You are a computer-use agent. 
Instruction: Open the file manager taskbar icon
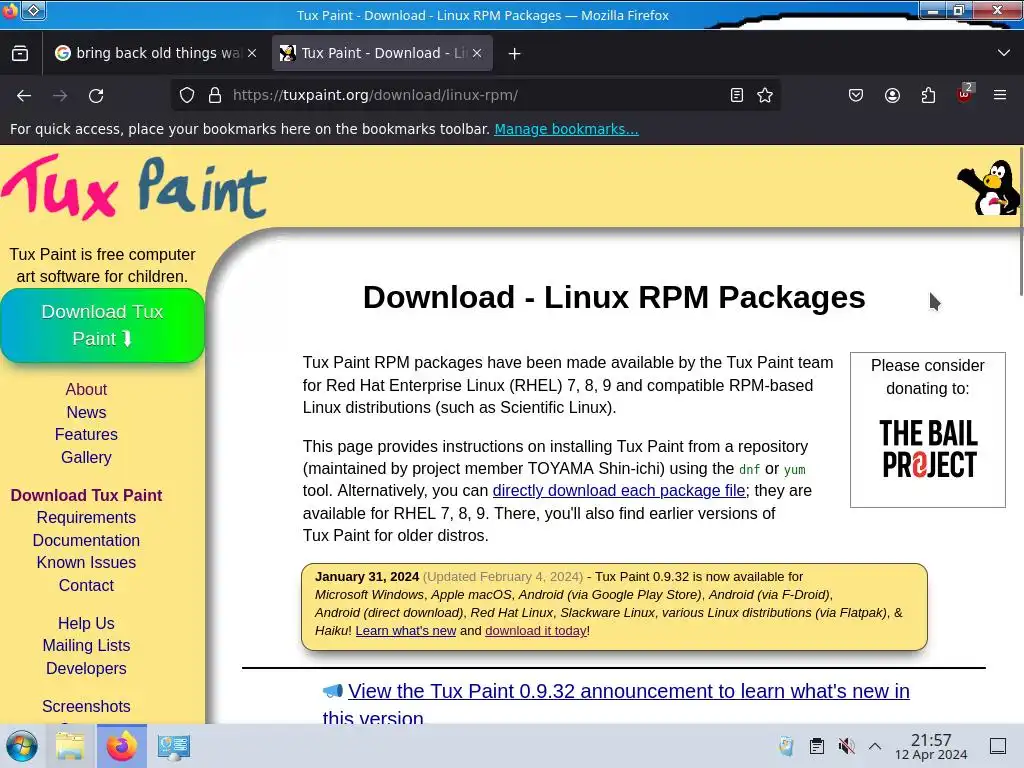click(x=70, y=746)
